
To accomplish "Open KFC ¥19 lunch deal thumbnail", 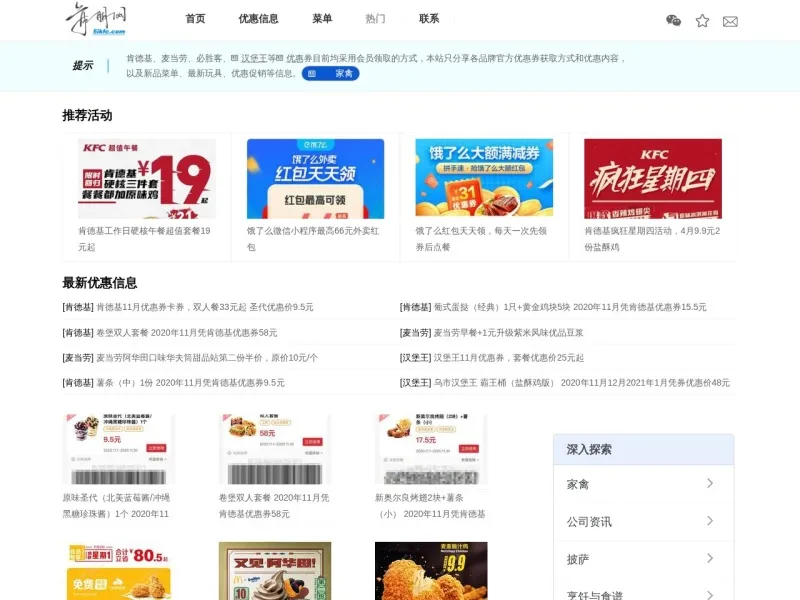I will (x=147, y=179).
